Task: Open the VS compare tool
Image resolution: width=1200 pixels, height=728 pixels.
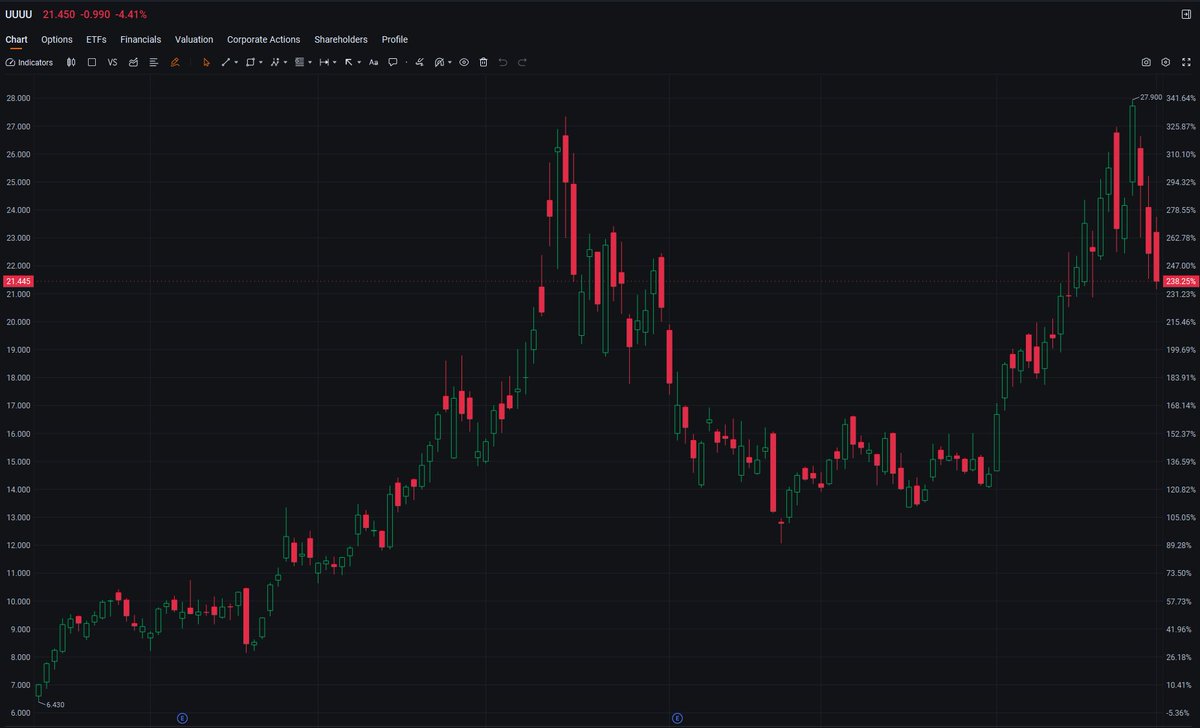Action: [112, 62]
